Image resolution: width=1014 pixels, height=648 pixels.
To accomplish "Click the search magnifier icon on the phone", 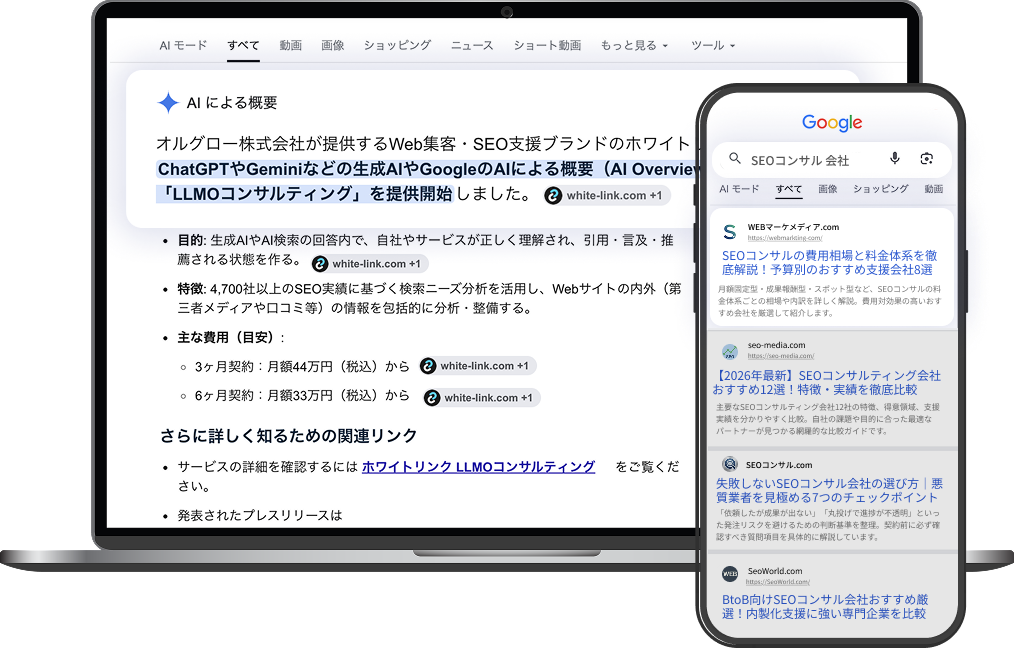I will [x=735, y=158].
